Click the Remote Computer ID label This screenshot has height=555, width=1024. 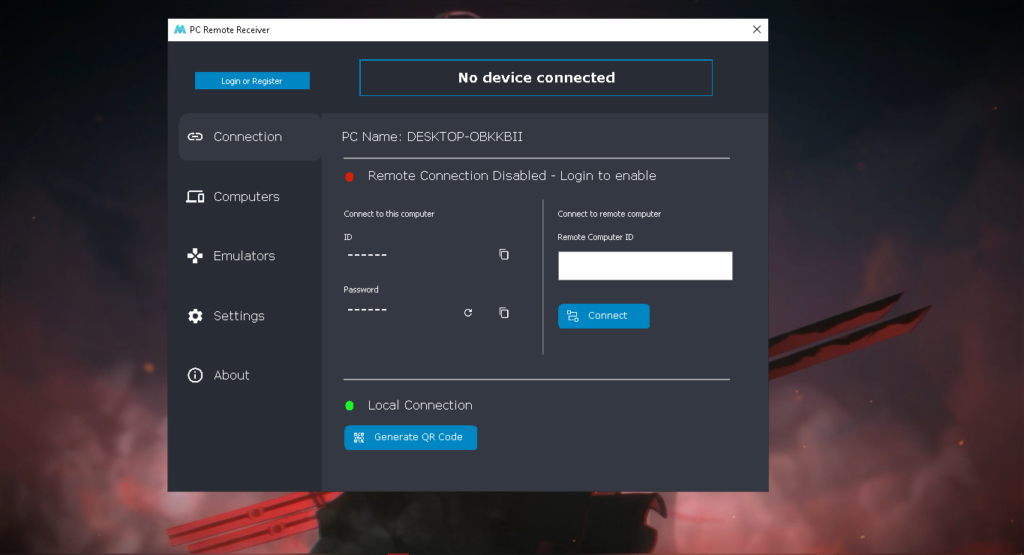click(x=595, y=237)
